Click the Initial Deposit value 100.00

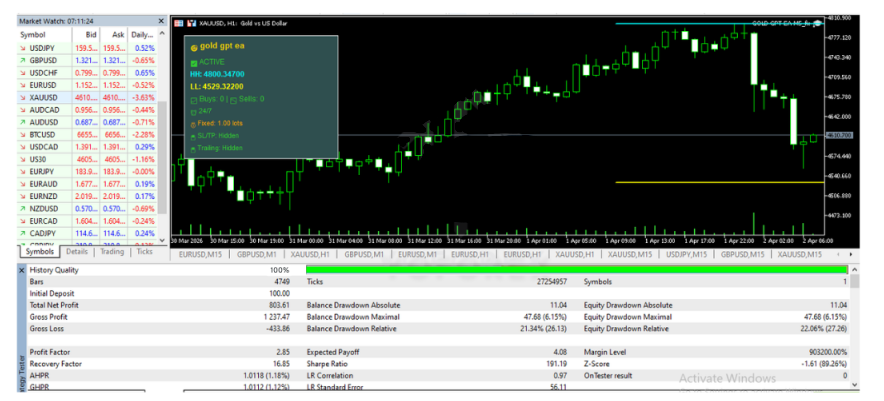coord(280,293)
